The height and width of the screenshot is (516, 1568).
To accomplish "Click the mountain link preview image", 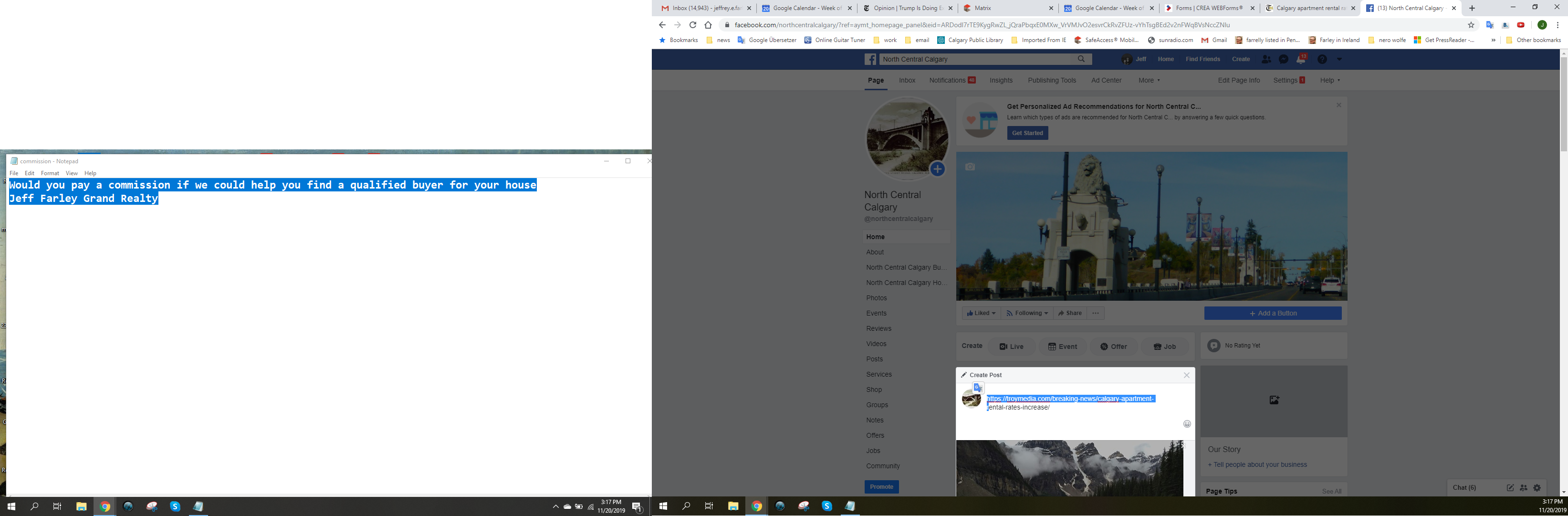I will pos(1069,468).
